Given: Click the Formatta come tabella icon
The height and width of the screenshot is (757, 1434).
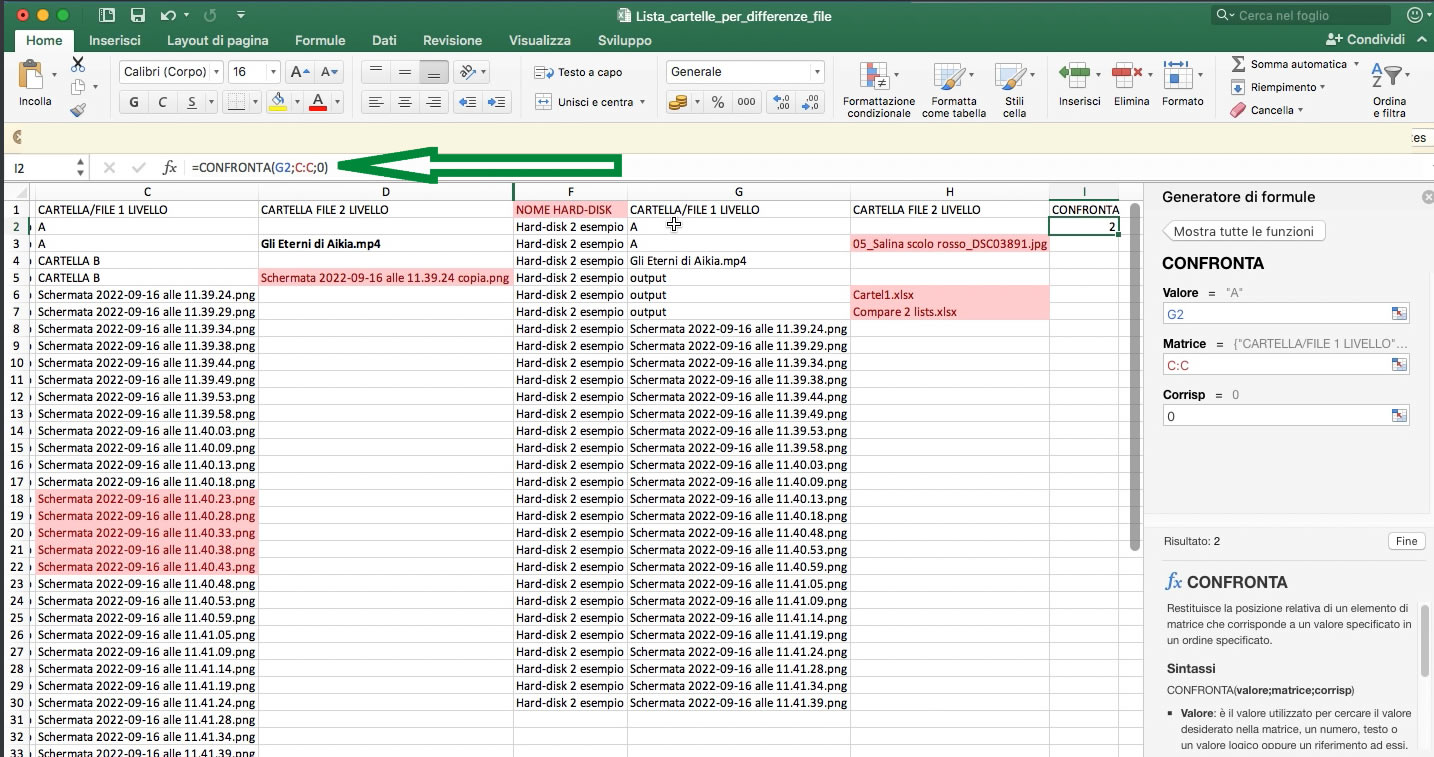Looking at the screenshot, I should point(949,76).
